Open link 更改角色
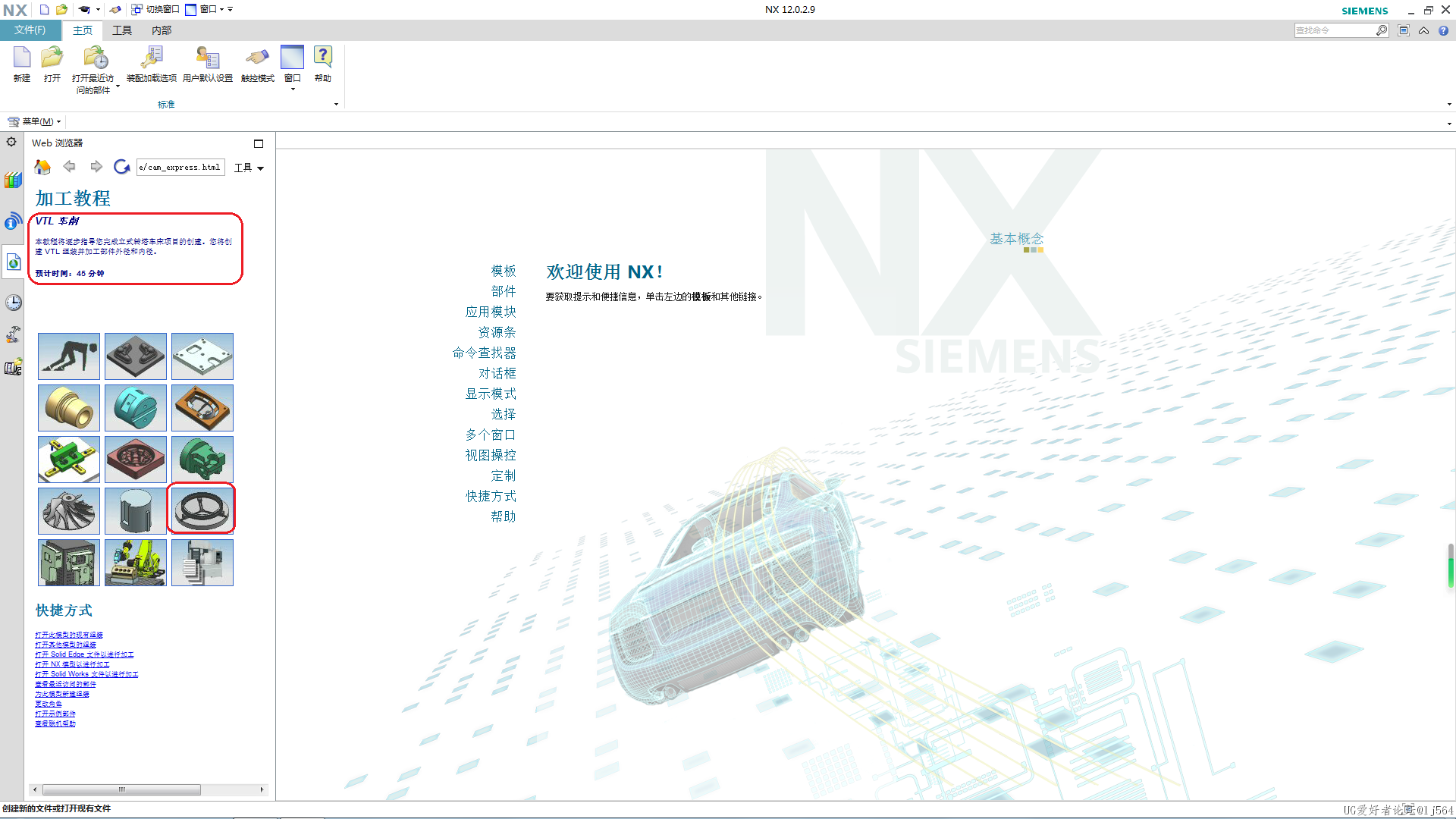 49,704
